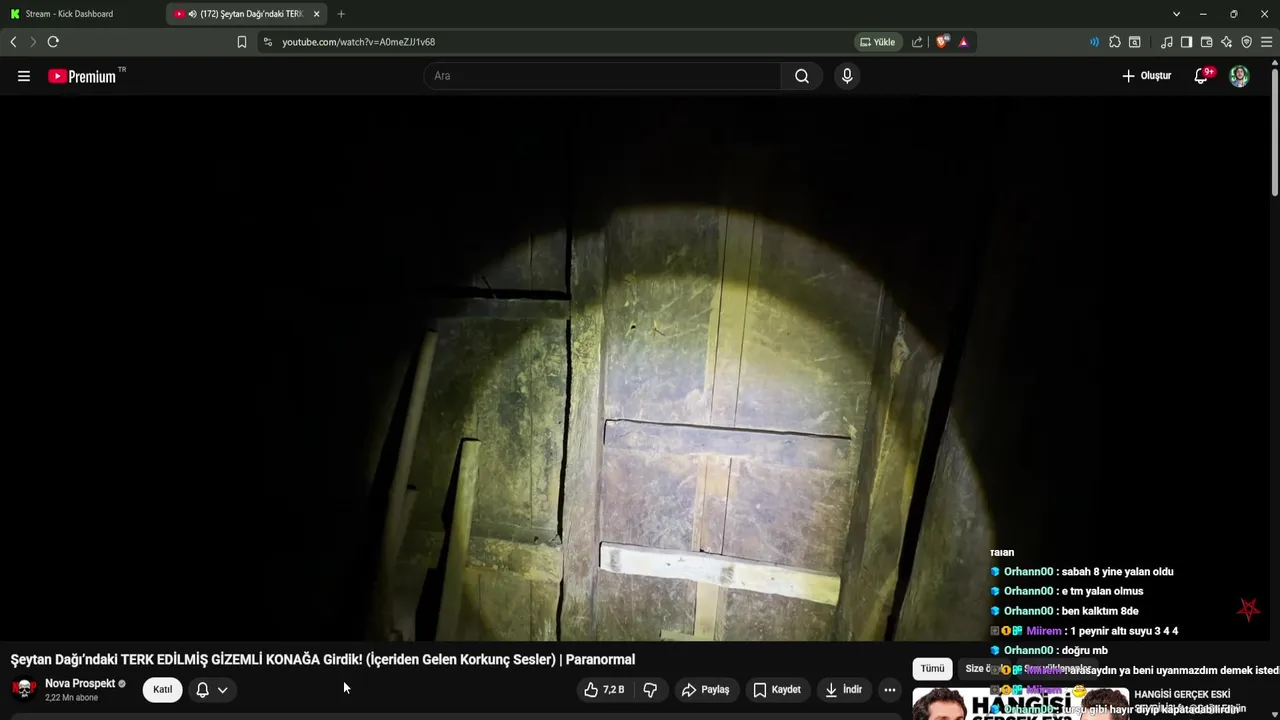Click the video title text

[x=323, y=659]
